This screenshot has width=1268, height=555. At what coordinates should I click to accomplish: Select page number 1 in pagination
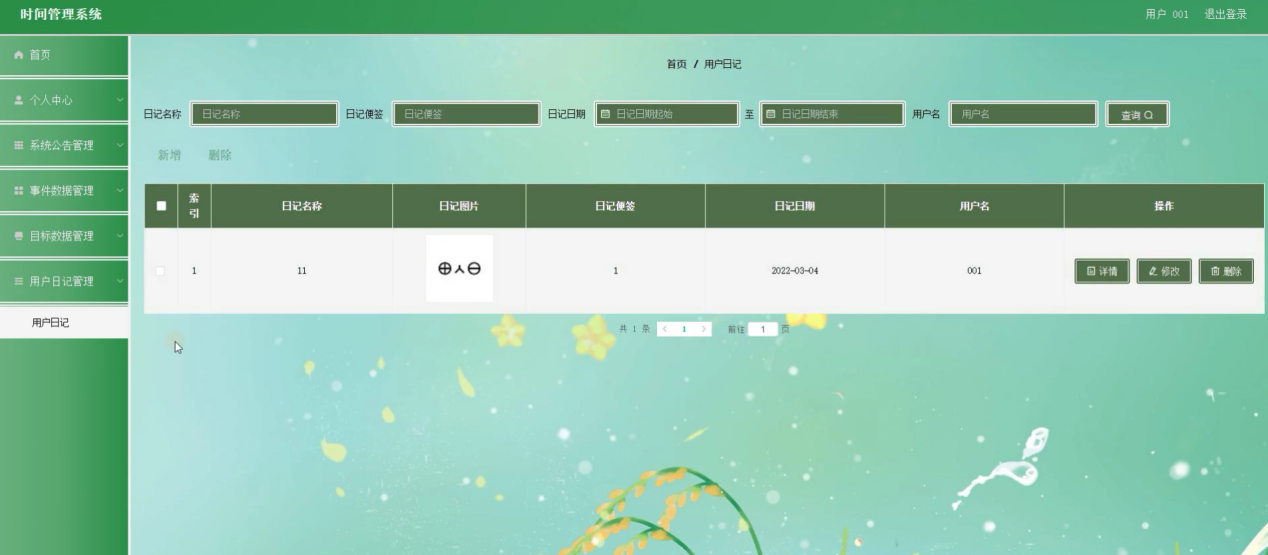[684, 329]
